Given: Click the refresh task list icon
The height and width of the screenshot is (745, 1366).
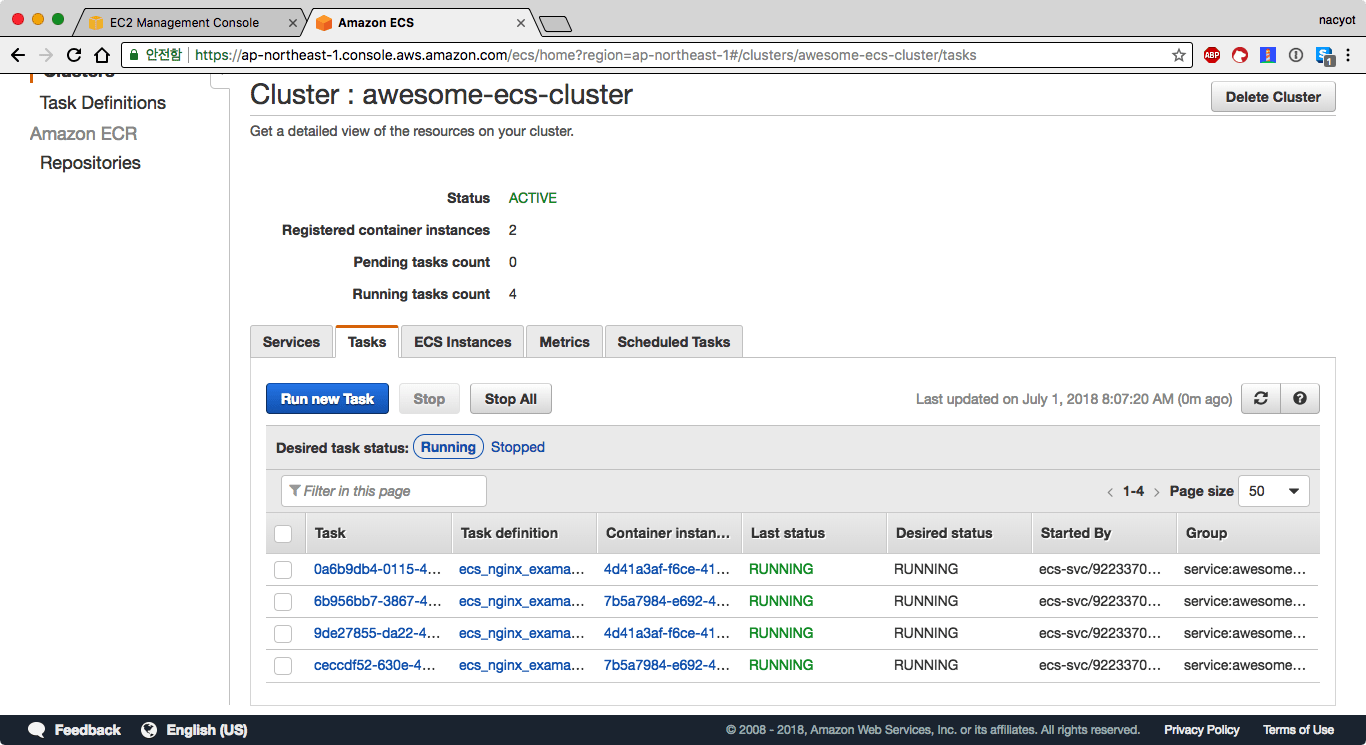Looking at the screenshot, I should click(1261, 398).
